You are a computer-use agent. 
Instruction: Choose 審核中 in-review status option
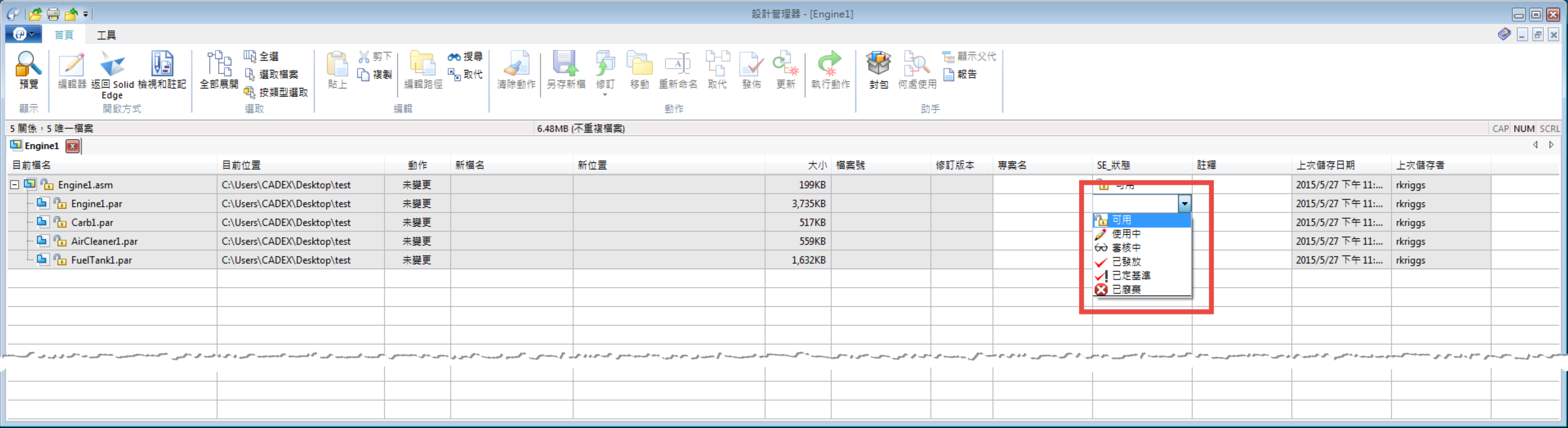click(1142, 248)
